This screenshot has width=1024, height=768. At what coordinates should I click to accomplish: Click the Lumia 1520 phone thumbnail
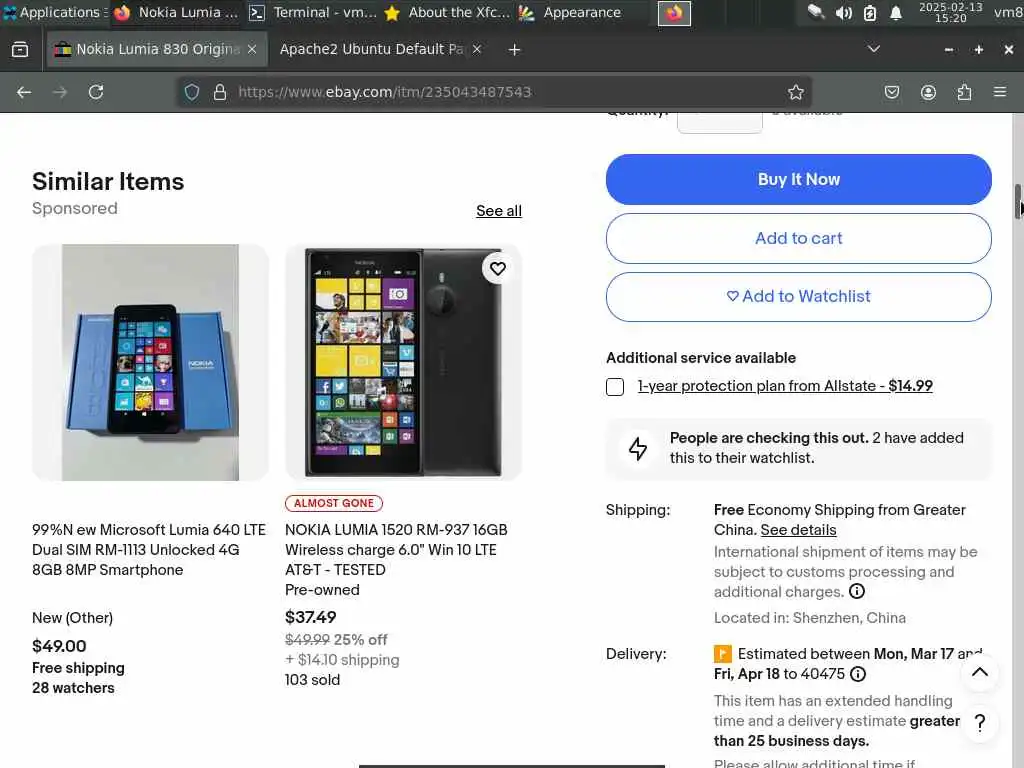point(404,362)
